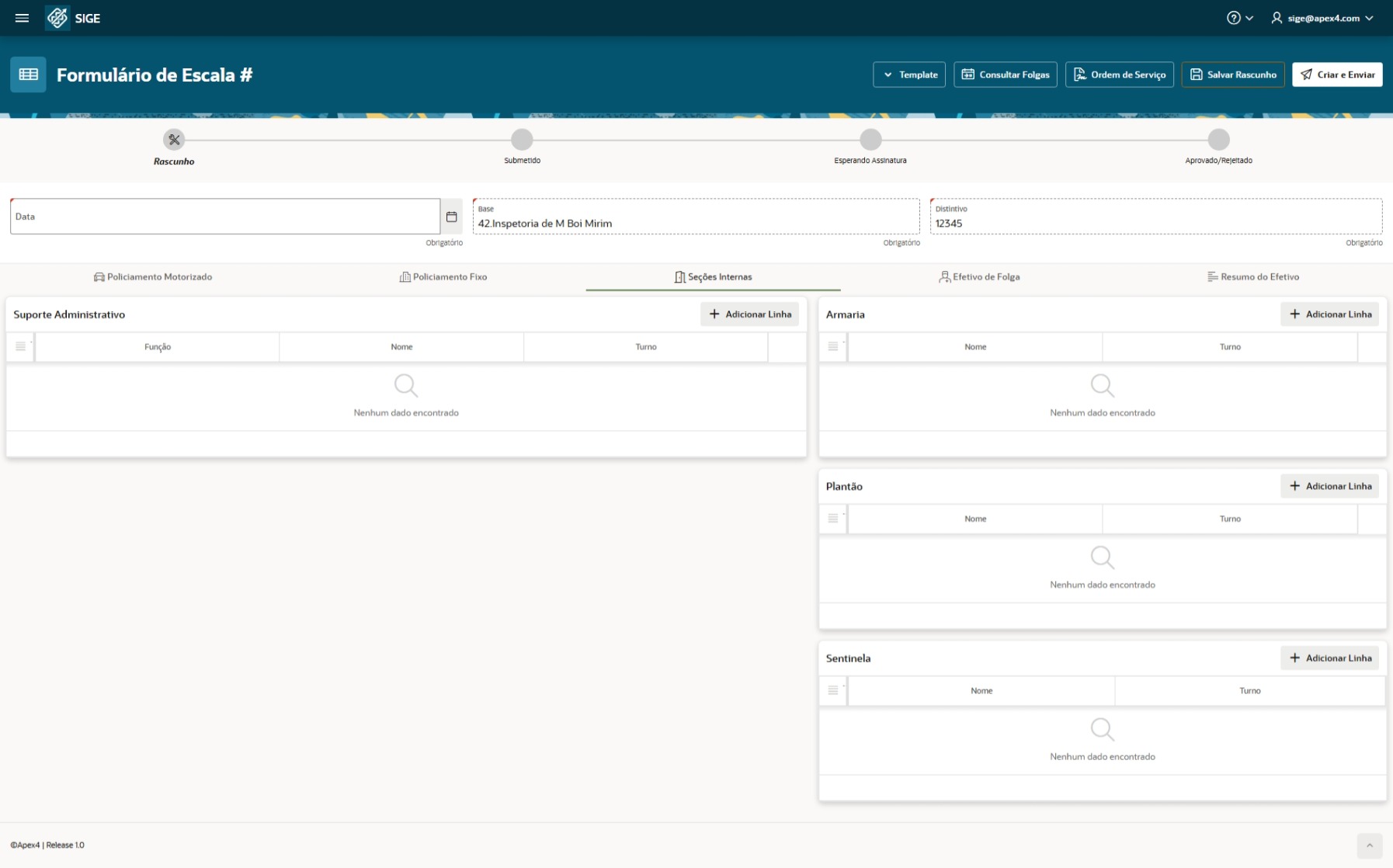This screenshot has height=868, width=1393.
Task: Switch to Efetivo de Folga tab
Action: [x=979, y=277]
